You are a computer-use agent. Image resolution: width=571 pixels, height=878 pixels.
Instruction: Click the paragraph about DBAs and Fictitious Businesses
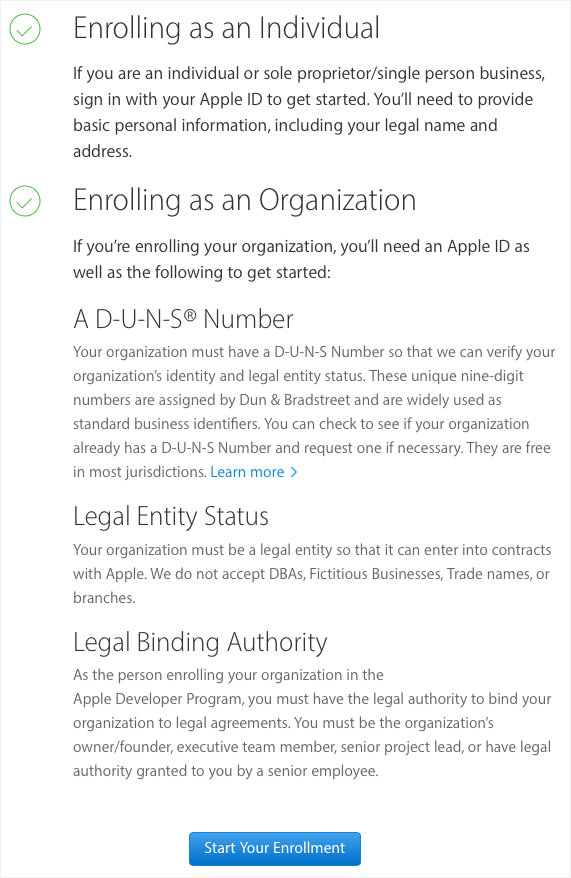click(312, 574)
